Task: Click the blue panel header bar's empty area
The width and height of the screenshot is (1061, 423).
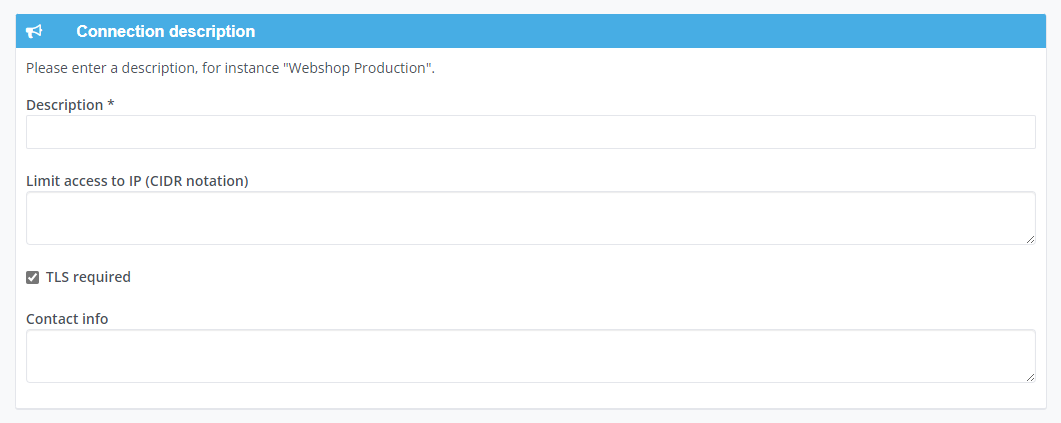Action: coord(650,31)
